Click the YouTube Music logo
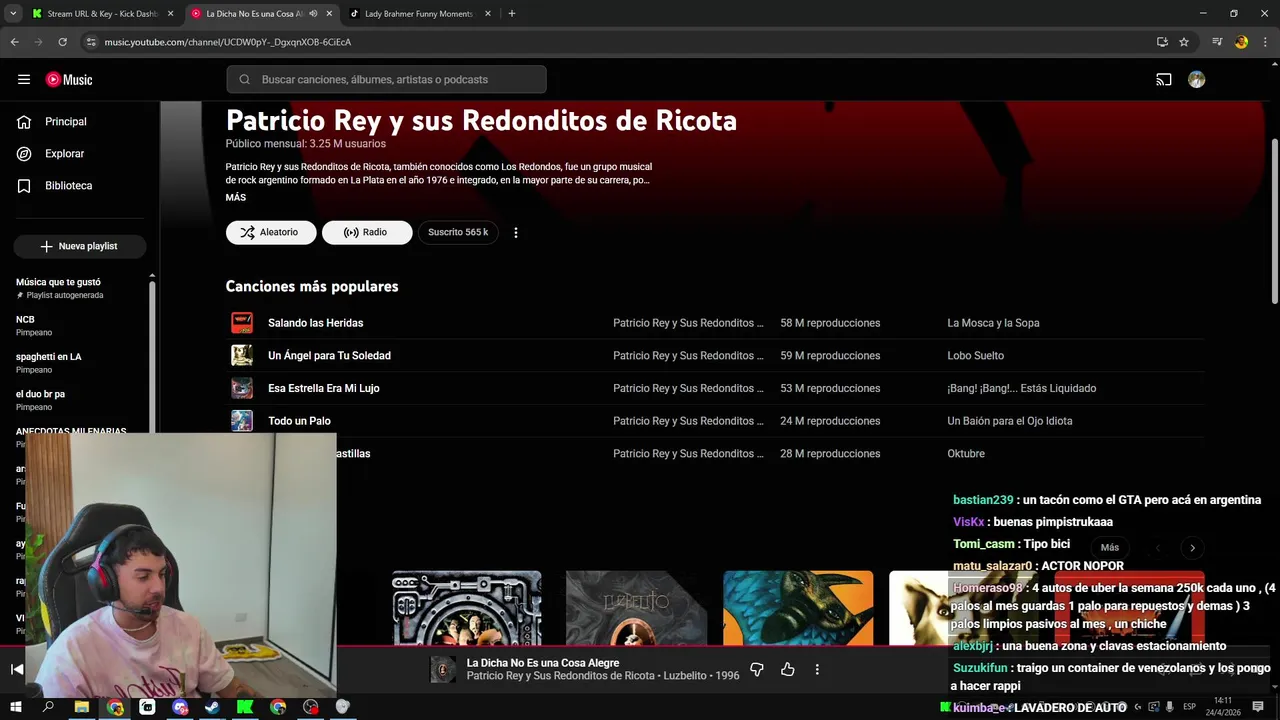1280x720 pixels. click(x=69, y=80)
